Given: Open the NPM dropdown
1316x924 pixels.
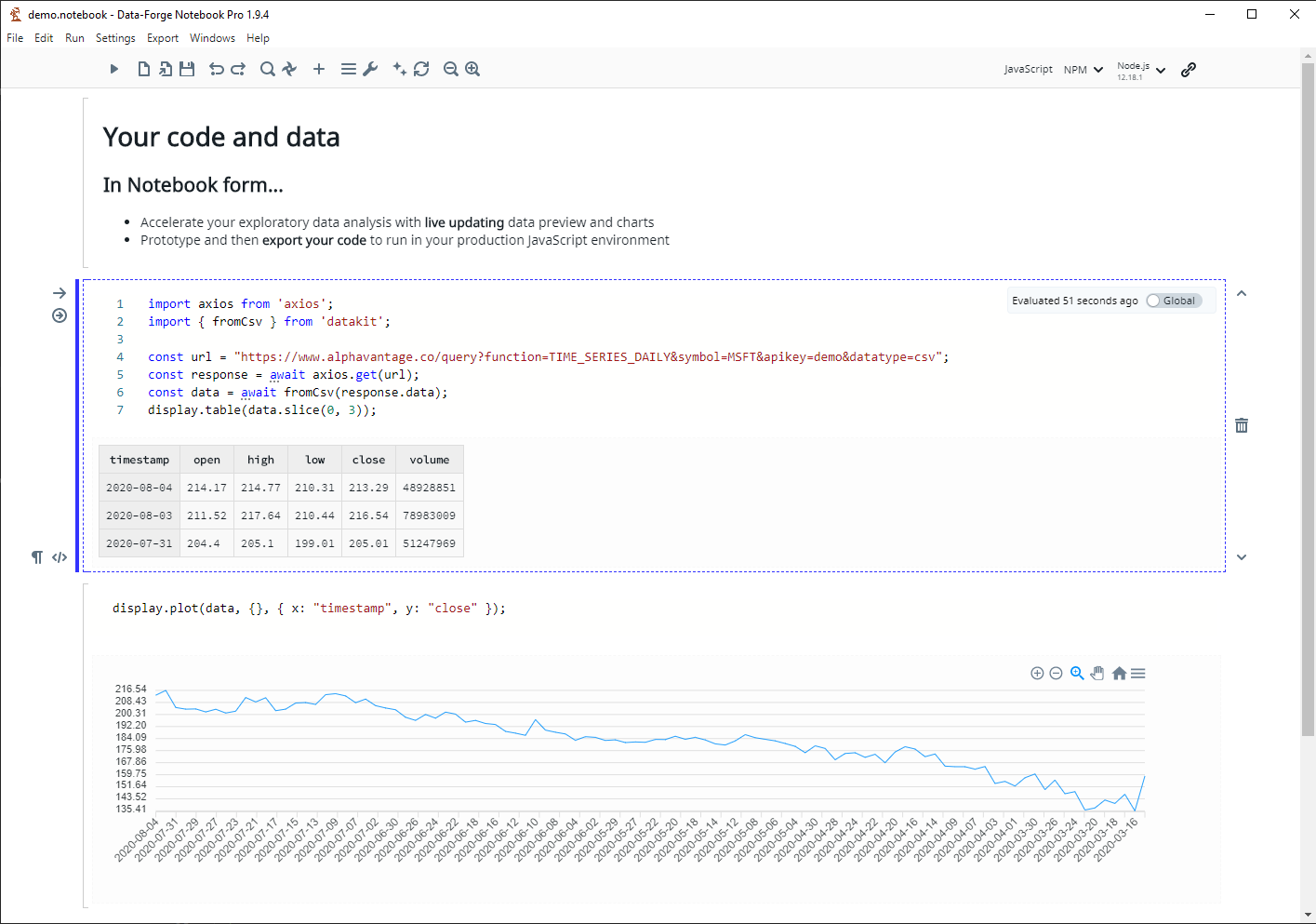Looking at the screenshot, I should tap(1083, 70).
